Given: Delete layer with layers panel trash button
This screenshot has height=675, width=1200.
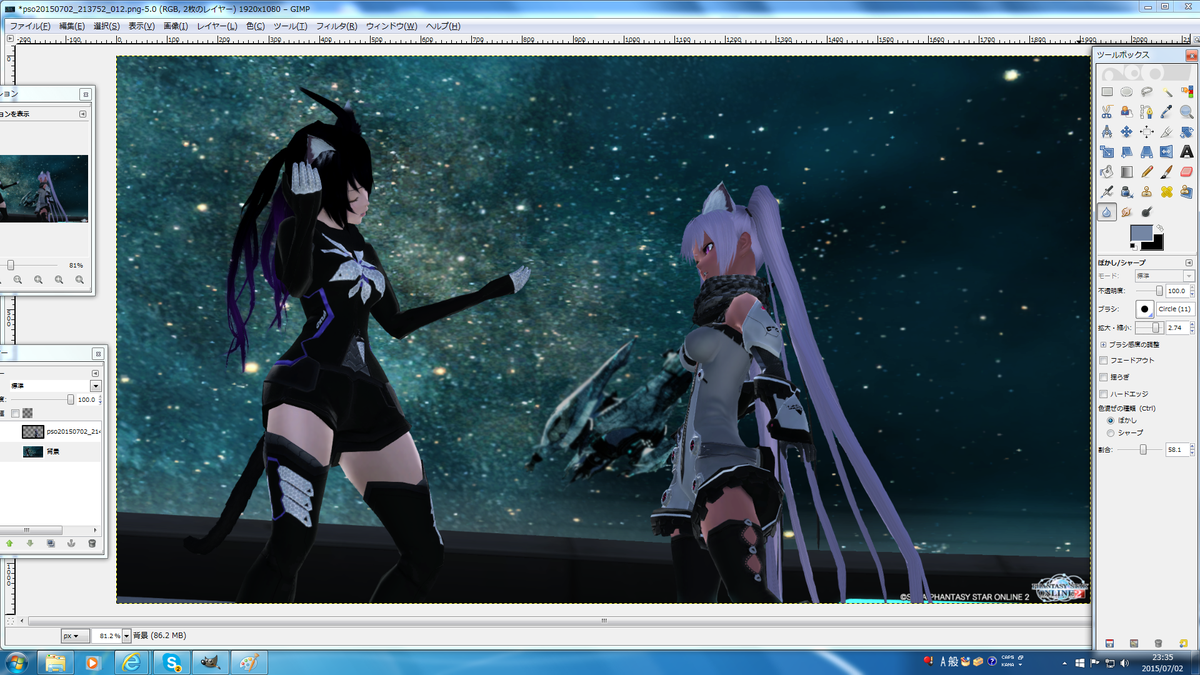Looking at the screenshot, I should (x=92, y=543).
